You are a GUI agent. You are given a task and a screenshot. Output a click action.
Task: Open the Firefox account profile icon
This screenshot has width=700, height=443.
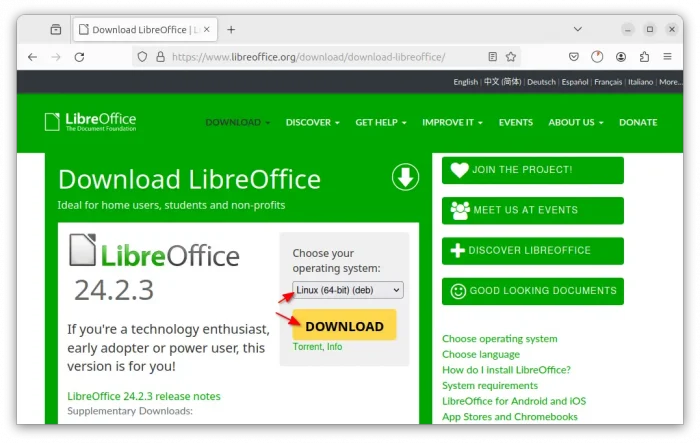622,57
